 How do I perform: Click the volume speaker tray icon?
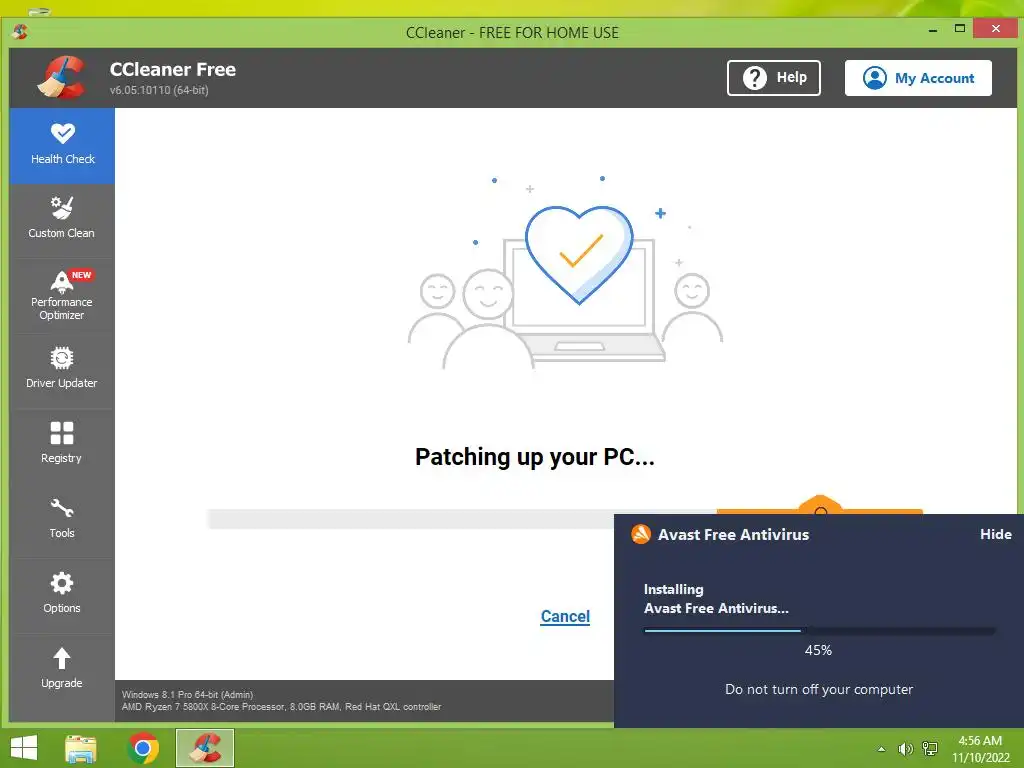[905, 749]
